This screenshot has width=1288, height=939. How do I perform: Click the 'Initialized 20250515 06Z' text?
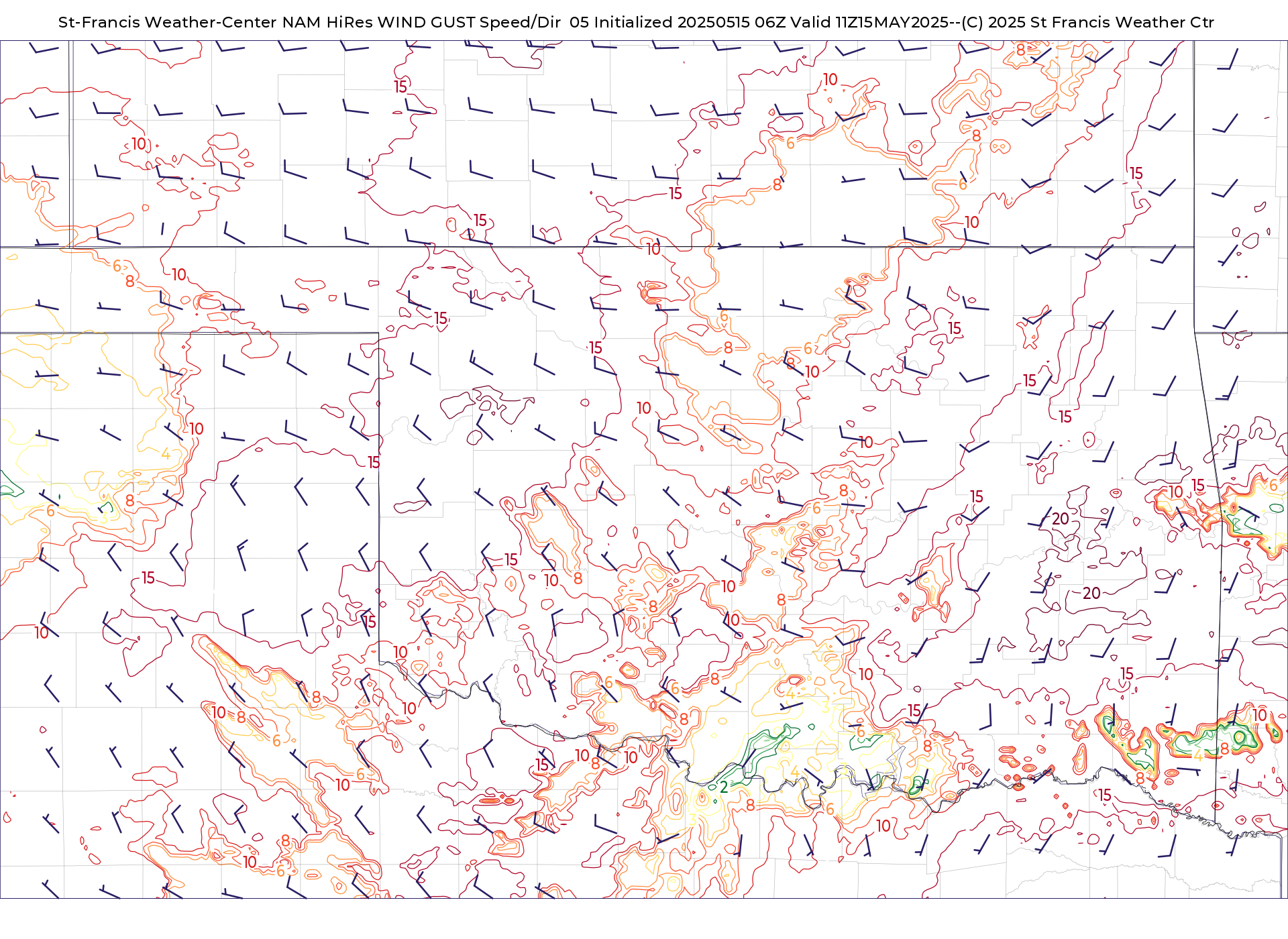[x=690, y=22]
